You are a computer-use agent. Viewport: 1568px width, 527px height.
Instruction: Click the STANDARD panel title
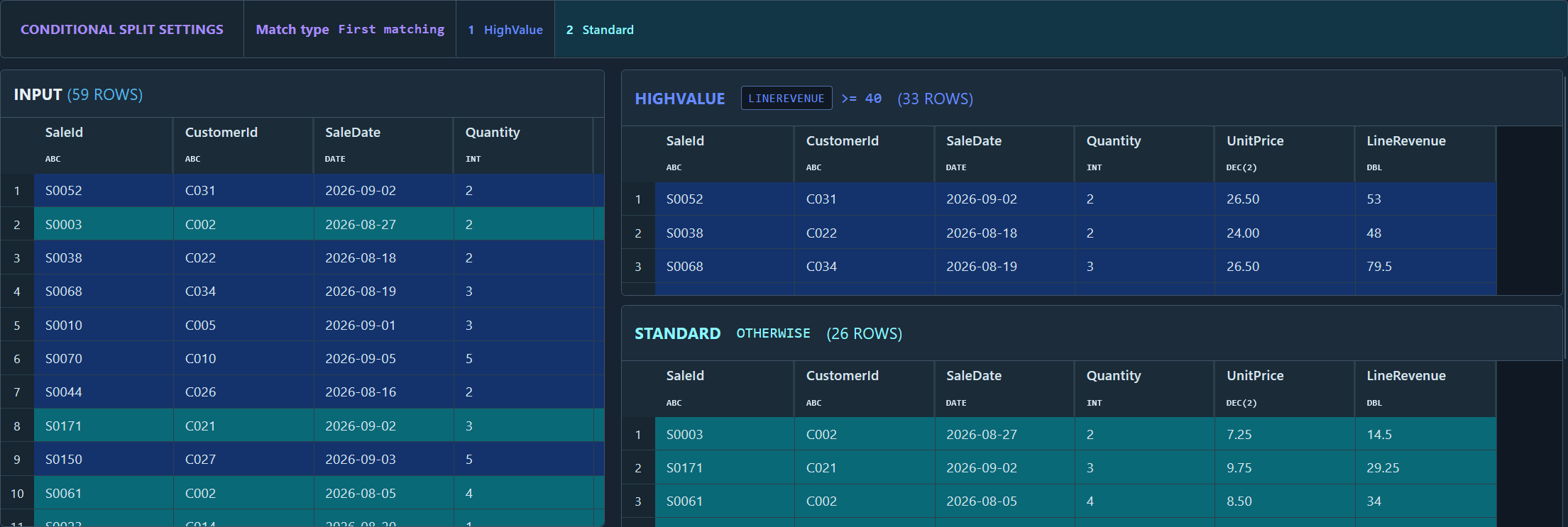click(x=677, y=333)
